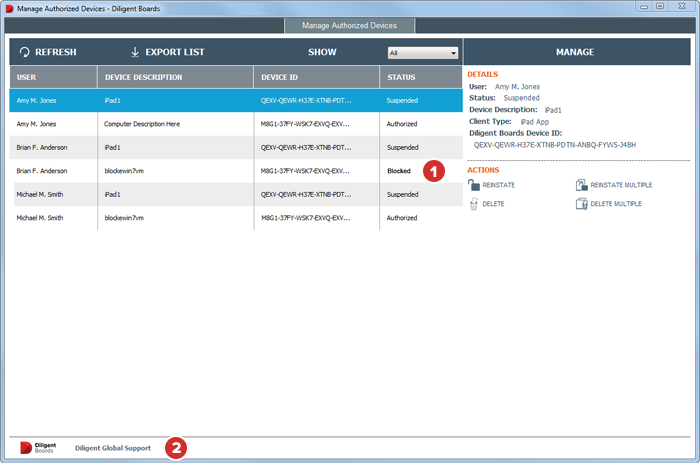Image resolution: width=700 pixels, height=463 pixels.
Task: Click the Export List download arrow icon
Action: [135, 52]
